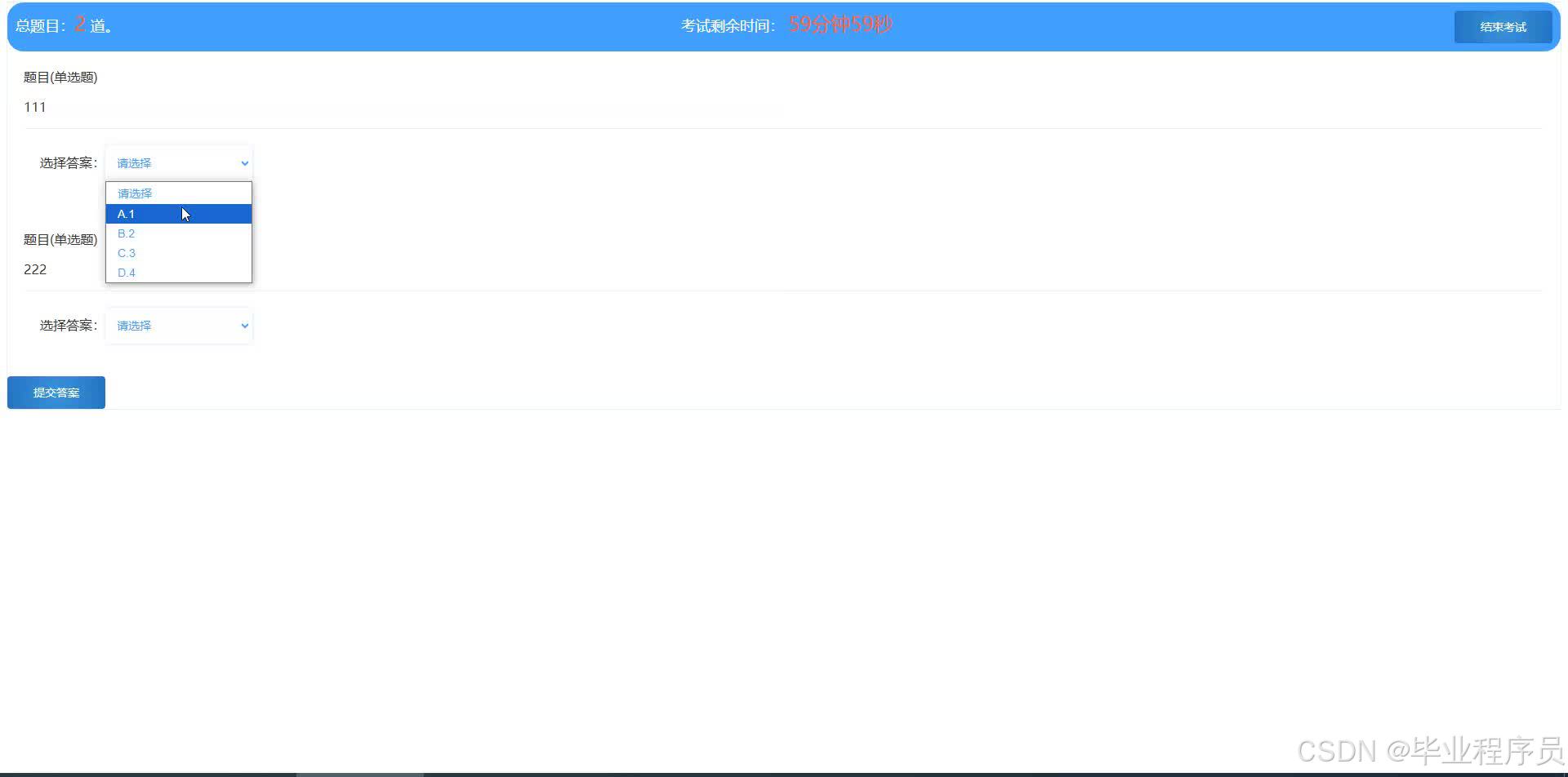Click 选择答案 label for question 222

[69, 326]
